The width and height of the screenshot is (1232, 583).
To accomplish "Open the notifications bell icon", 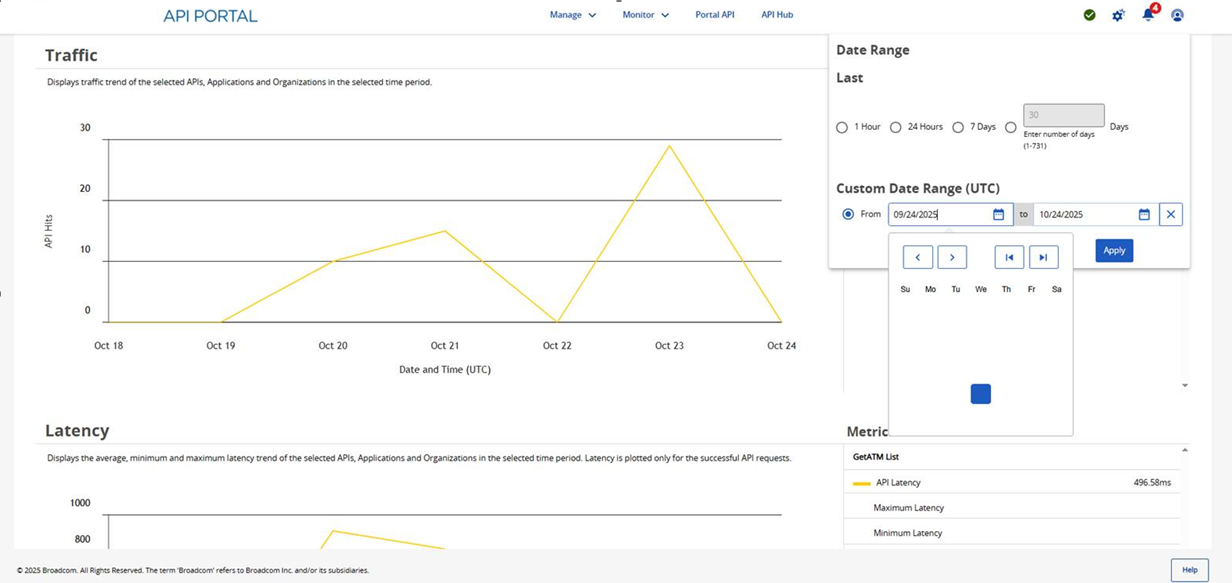I will (x=1148, y=15).
